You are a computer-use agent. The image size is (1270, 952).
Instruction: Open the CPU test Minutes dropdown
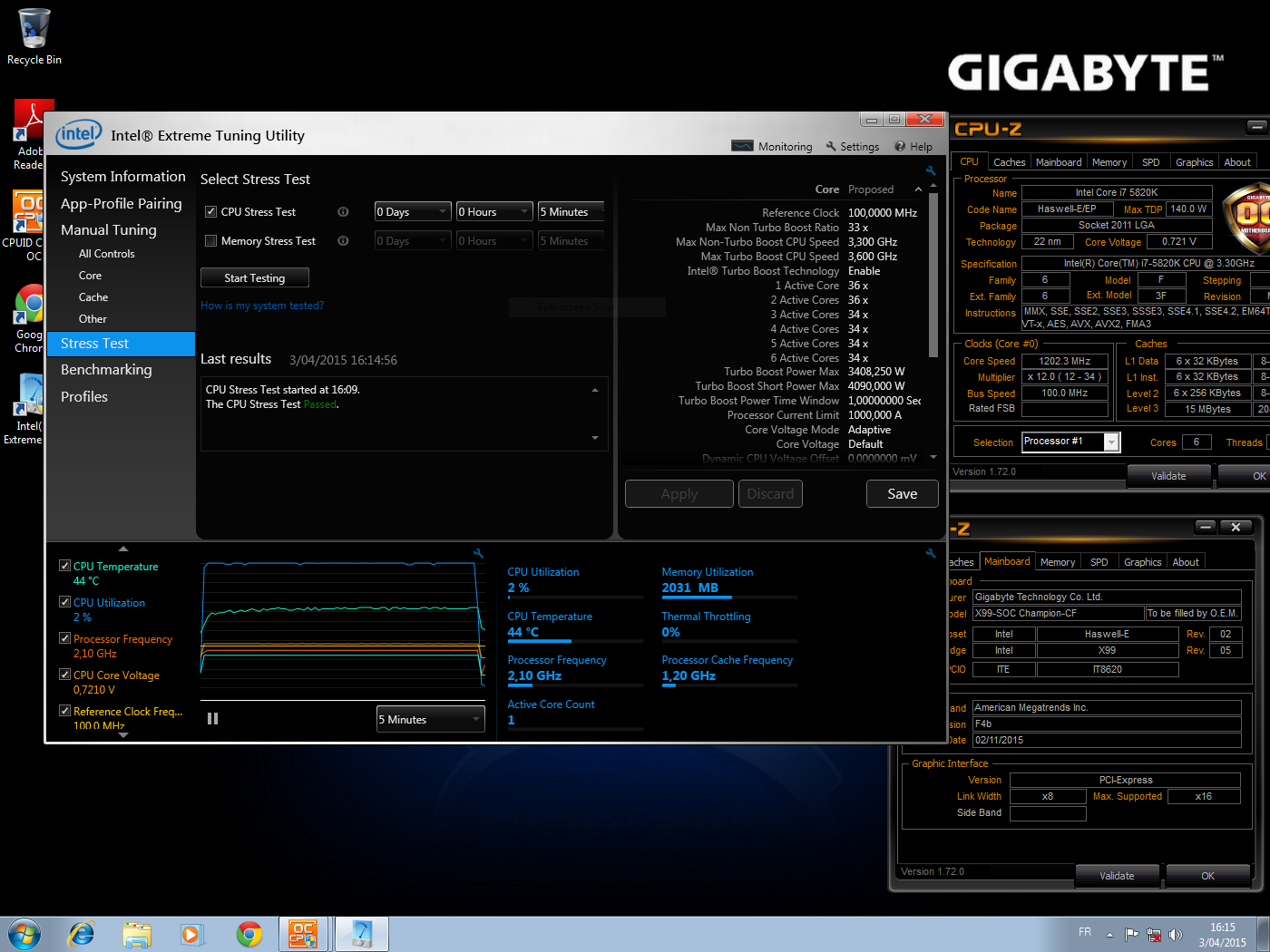(571, 212)
